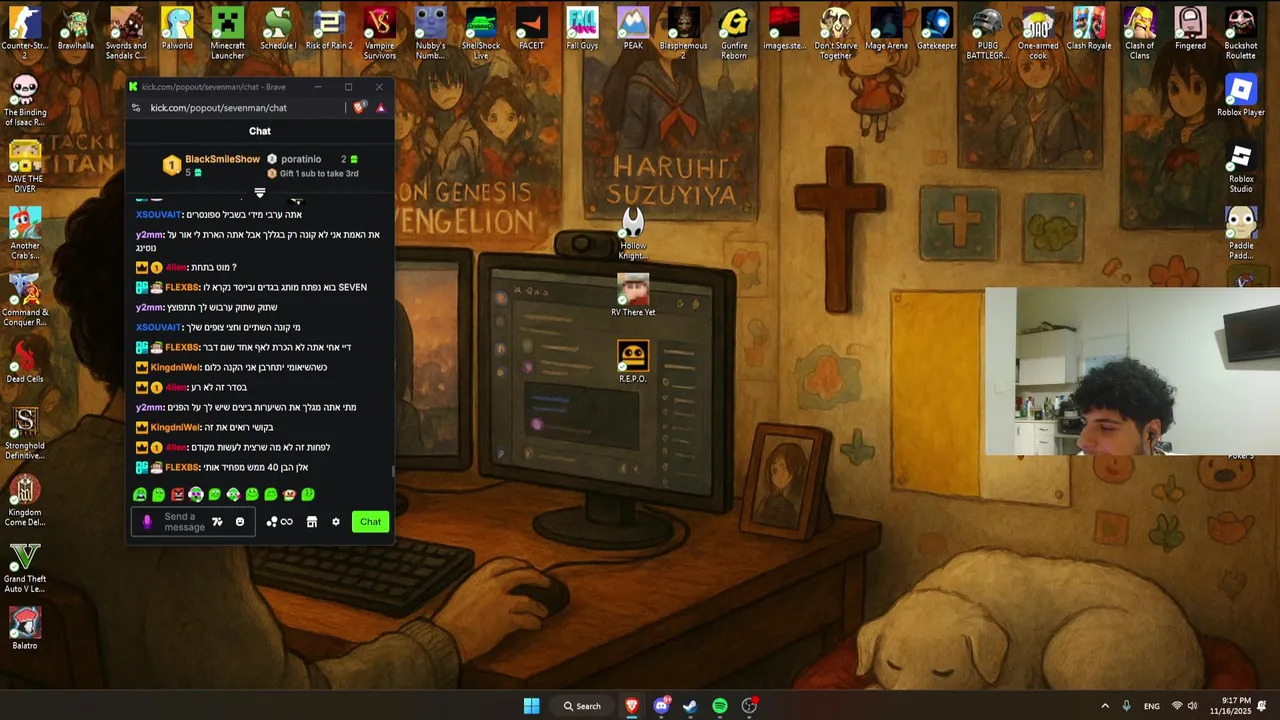Click the taskbar Search box
1280x720 pixels.
[x=582, y=706]
